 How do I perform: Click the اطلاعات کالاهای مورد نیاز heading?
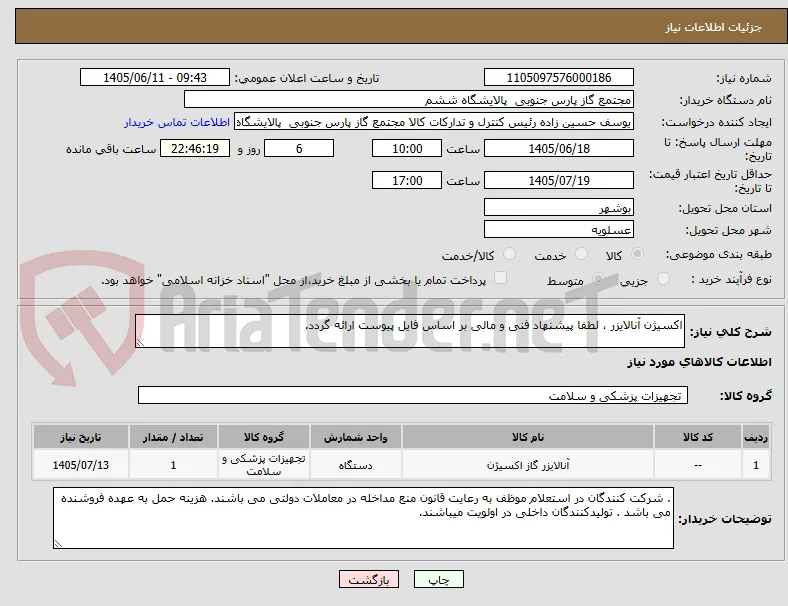[699, 362]
